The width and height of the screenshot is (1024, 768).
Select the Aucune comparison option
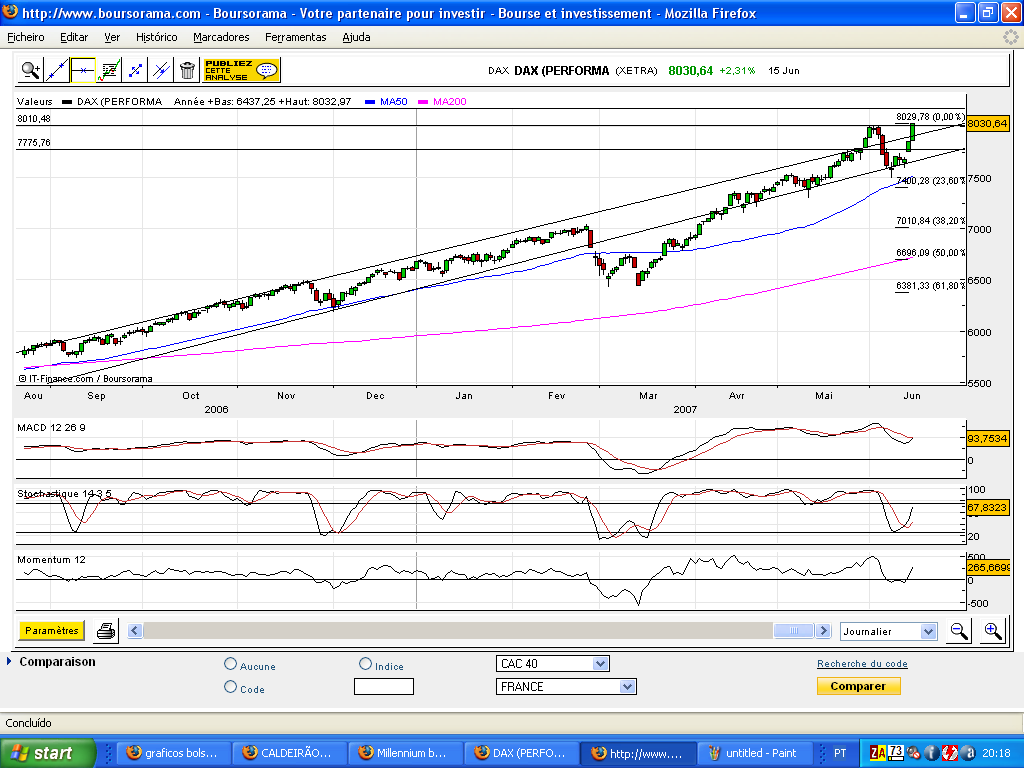(x=231, y=665)
